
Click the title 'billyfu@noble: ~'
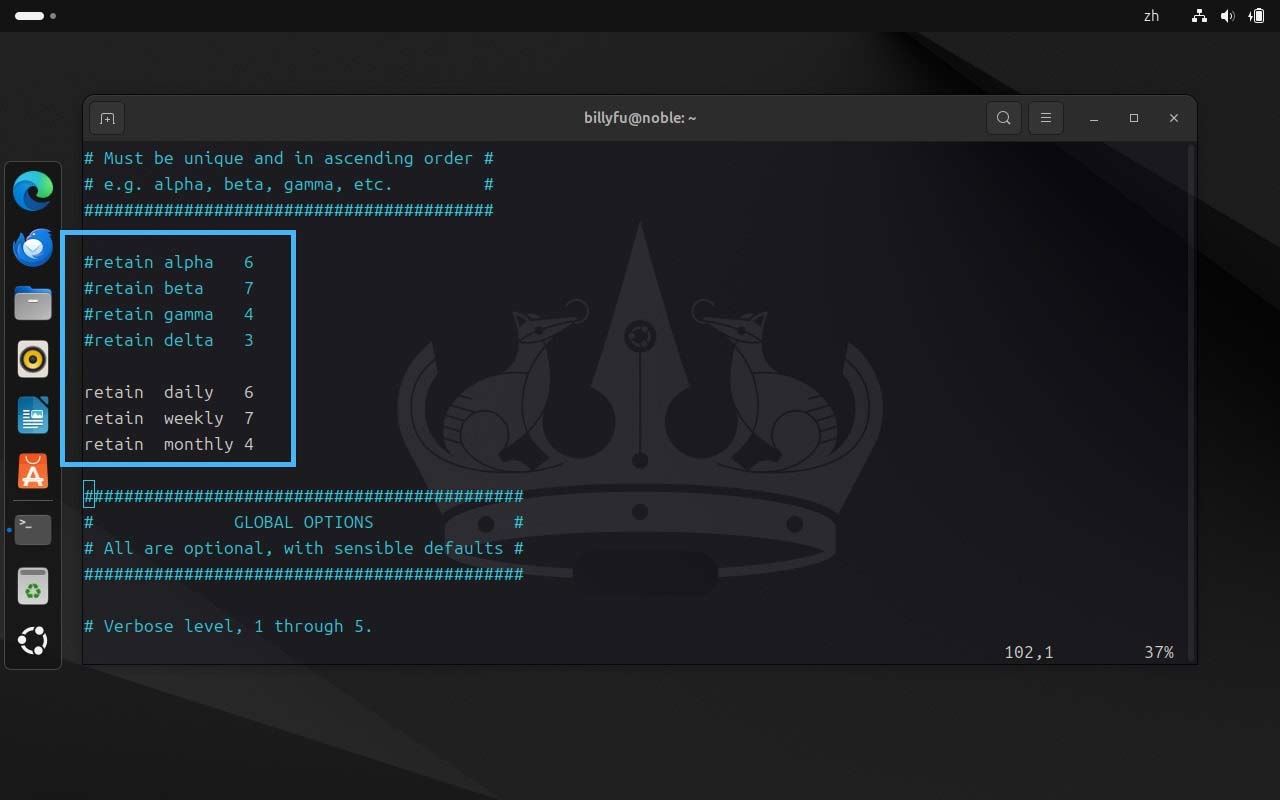click(x=640, y=118)
